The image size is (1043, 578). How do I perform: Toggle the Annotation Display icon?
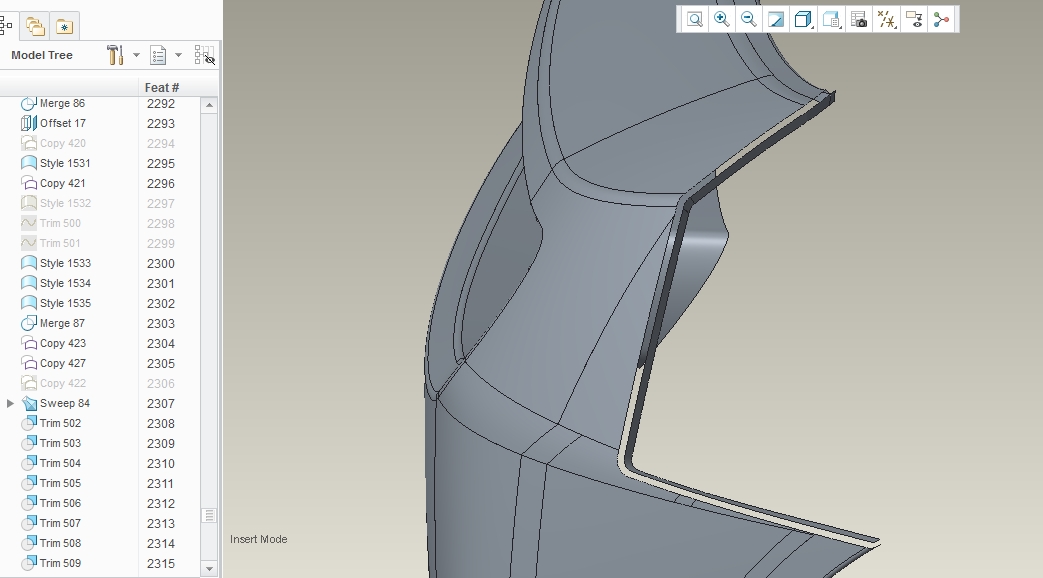point(914,19)
